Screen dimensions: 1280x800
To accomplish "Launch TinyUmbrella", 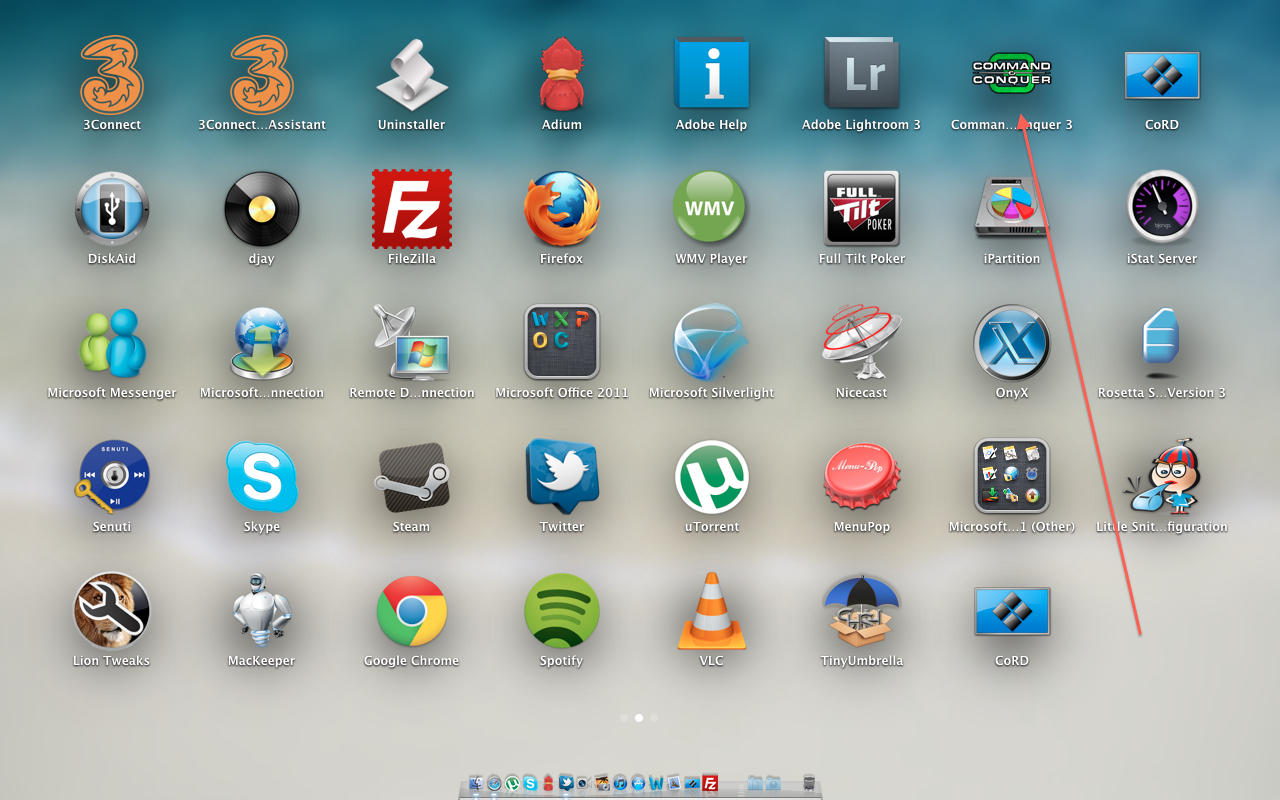I will 861,611.
